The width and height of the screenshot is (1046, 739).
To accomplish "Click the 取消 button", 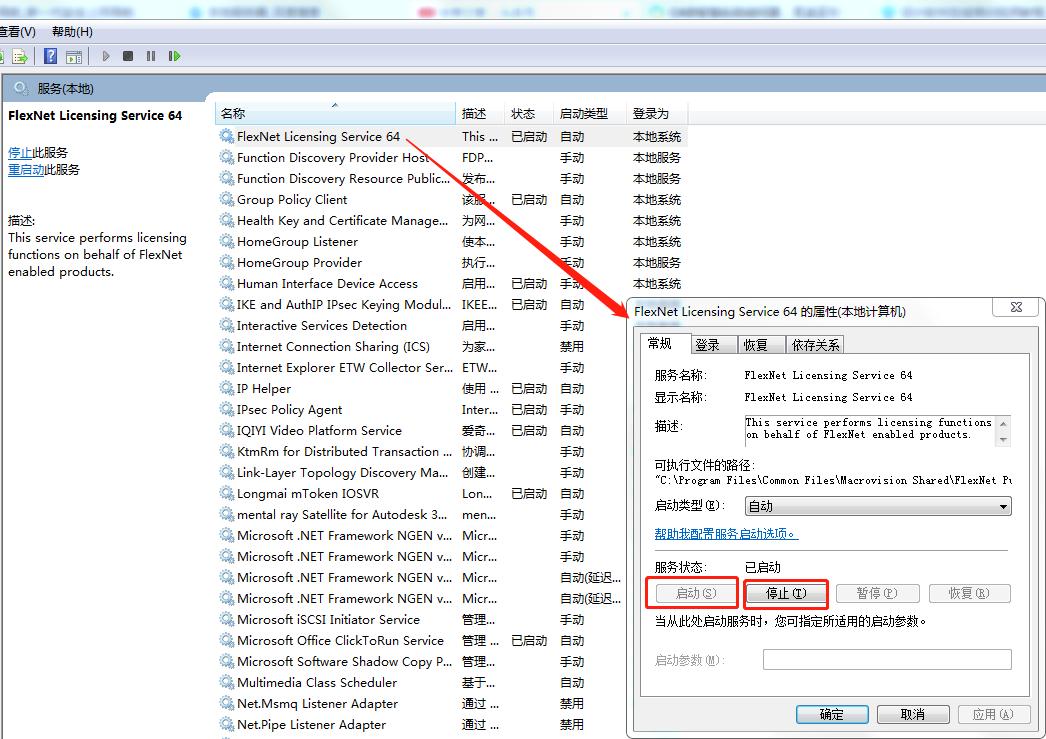I will pos(912,714).
